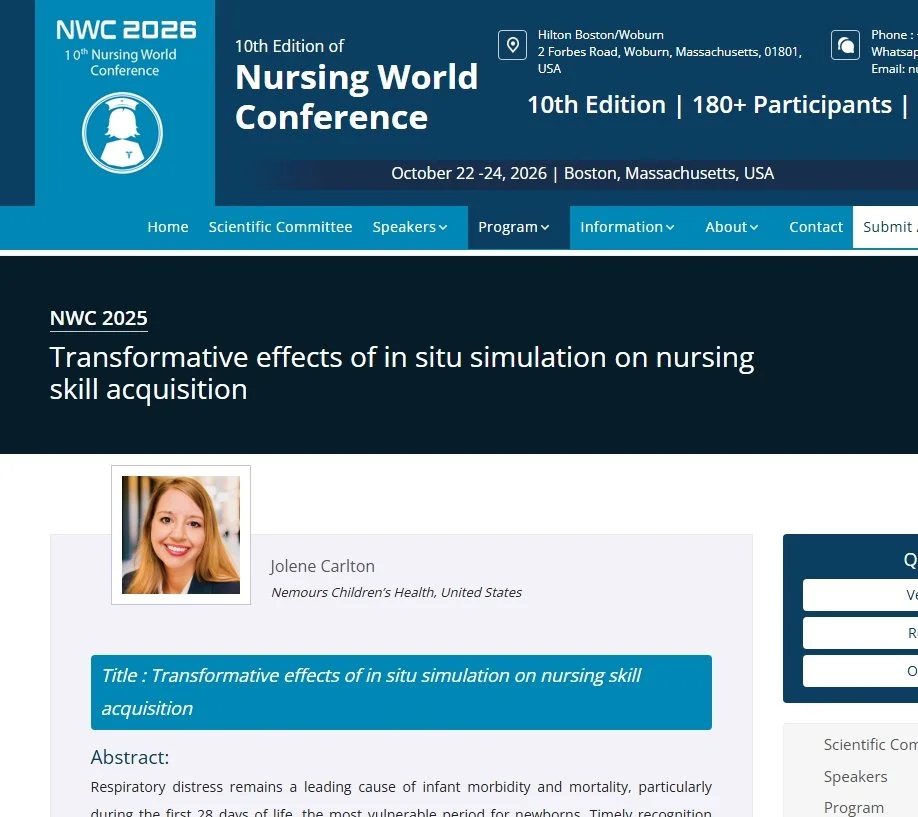Click the chat contact icon near Phone details

pos(845,45)
